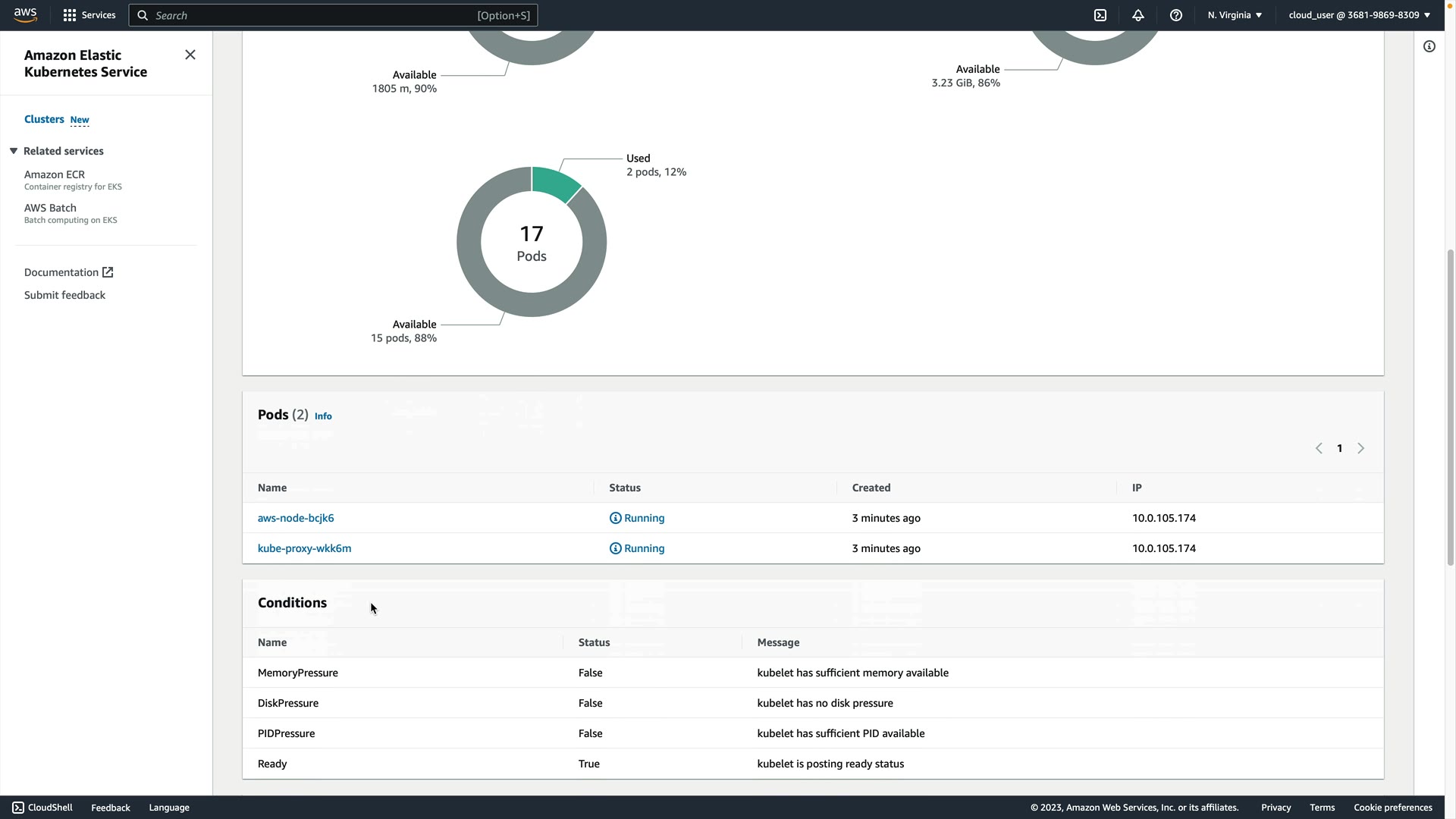Open Amazon ECR related service
1456x819 pixels.
(x=55, y=174)
